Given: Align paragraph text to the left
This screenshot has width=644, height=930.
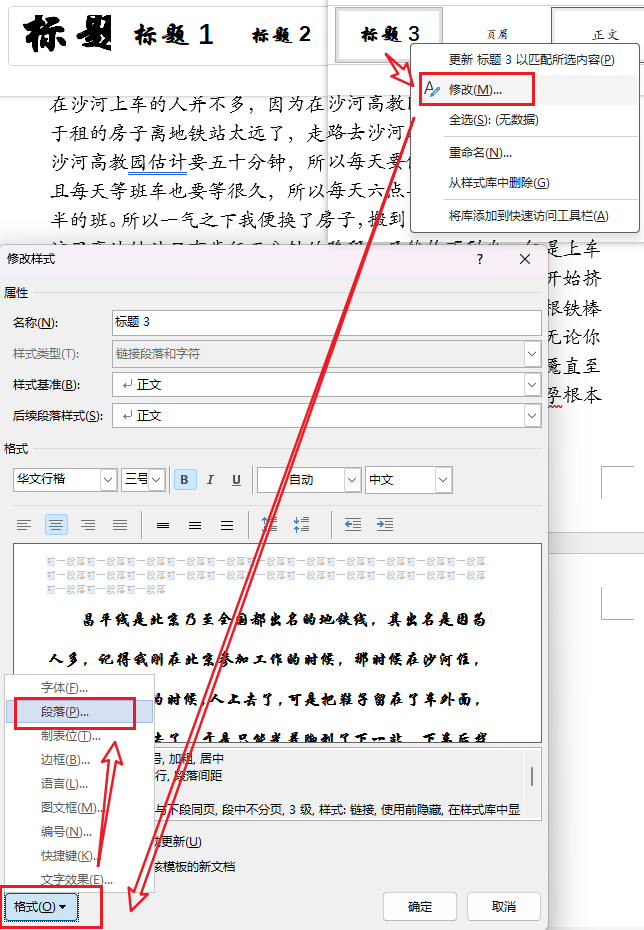Looking at the screenshot, I should (24, 525).
